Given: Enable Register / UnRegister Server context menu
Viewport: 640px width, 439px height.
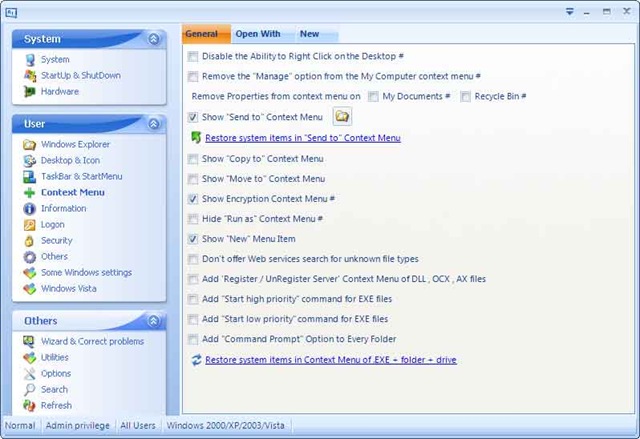Looking at the screenshot, I should pyautogui.click(x=193, y=279).
